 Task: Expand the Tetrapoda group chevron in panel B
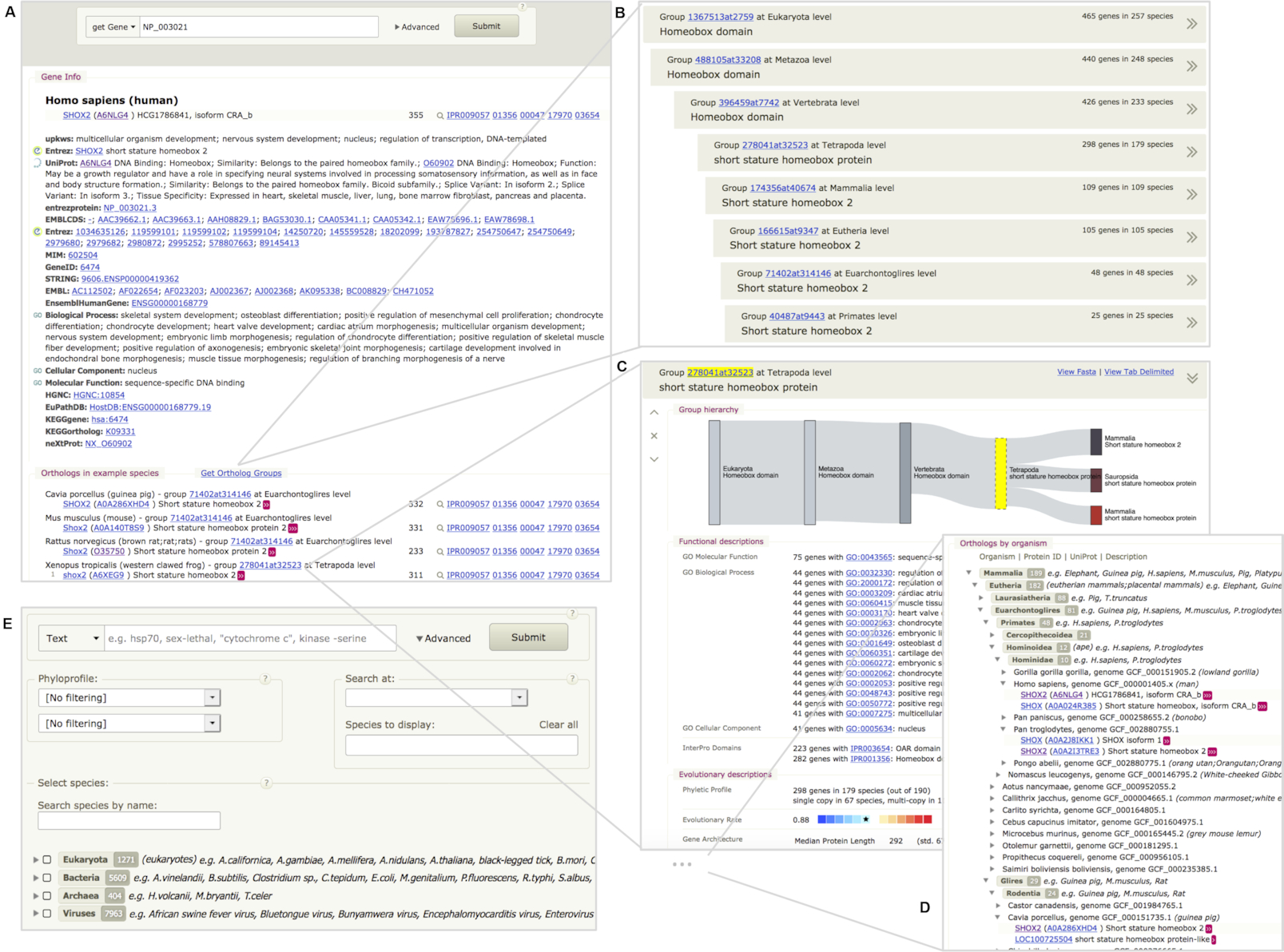coord(1191,152)
